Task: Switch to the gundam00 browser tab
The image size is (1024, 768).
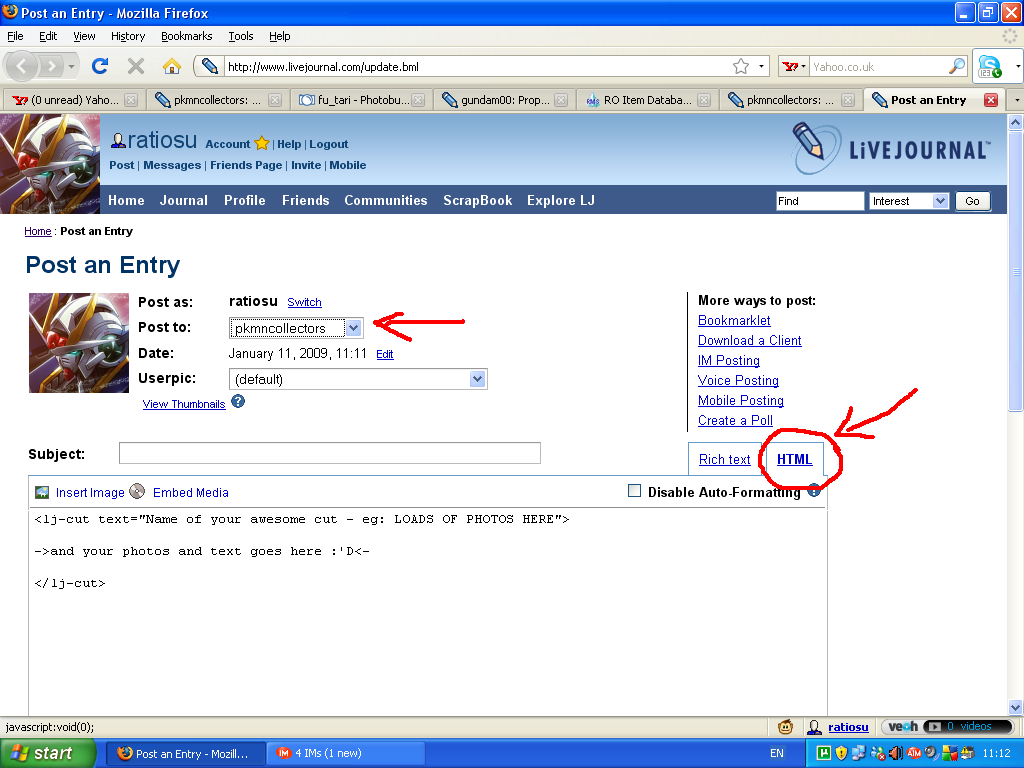Action: [x=504, y=100]
